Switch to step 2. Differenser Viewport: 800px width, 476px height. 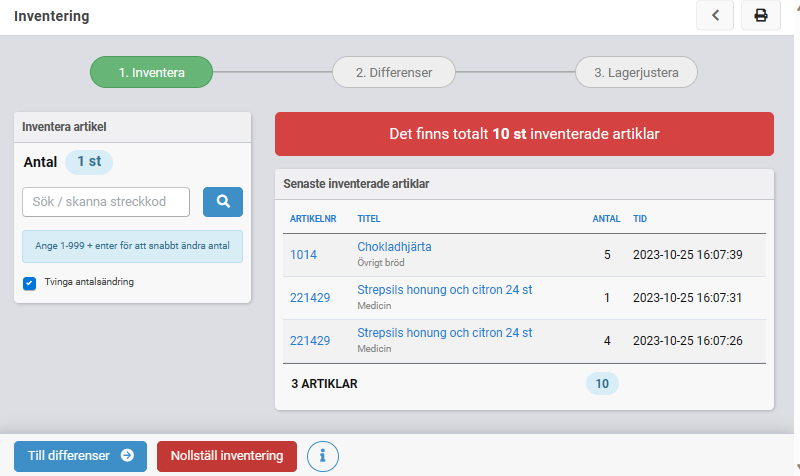click(394, 72)
